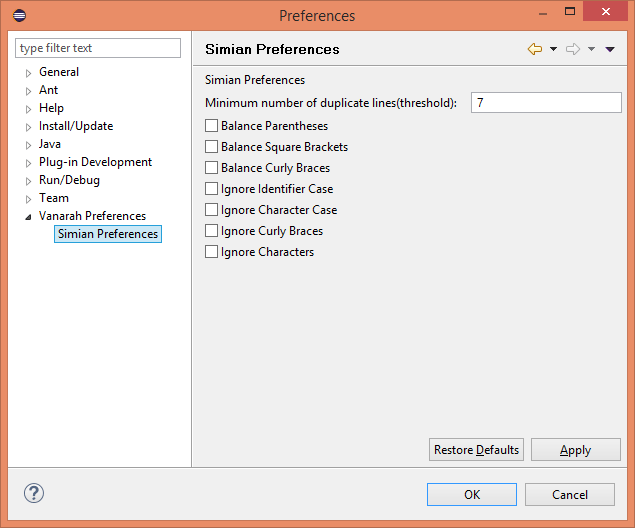Select Vanarah Preferences item
The image size is (635, 528).
click(x=92, y=216)
